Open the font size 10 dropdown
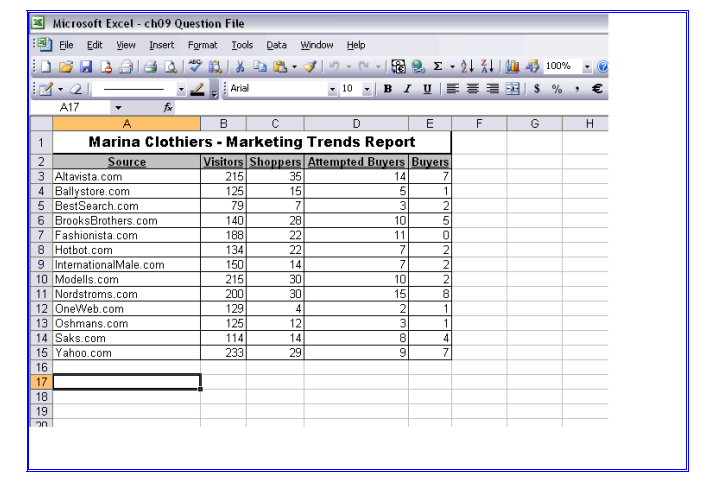707x483 pixels. coord(367,89)
